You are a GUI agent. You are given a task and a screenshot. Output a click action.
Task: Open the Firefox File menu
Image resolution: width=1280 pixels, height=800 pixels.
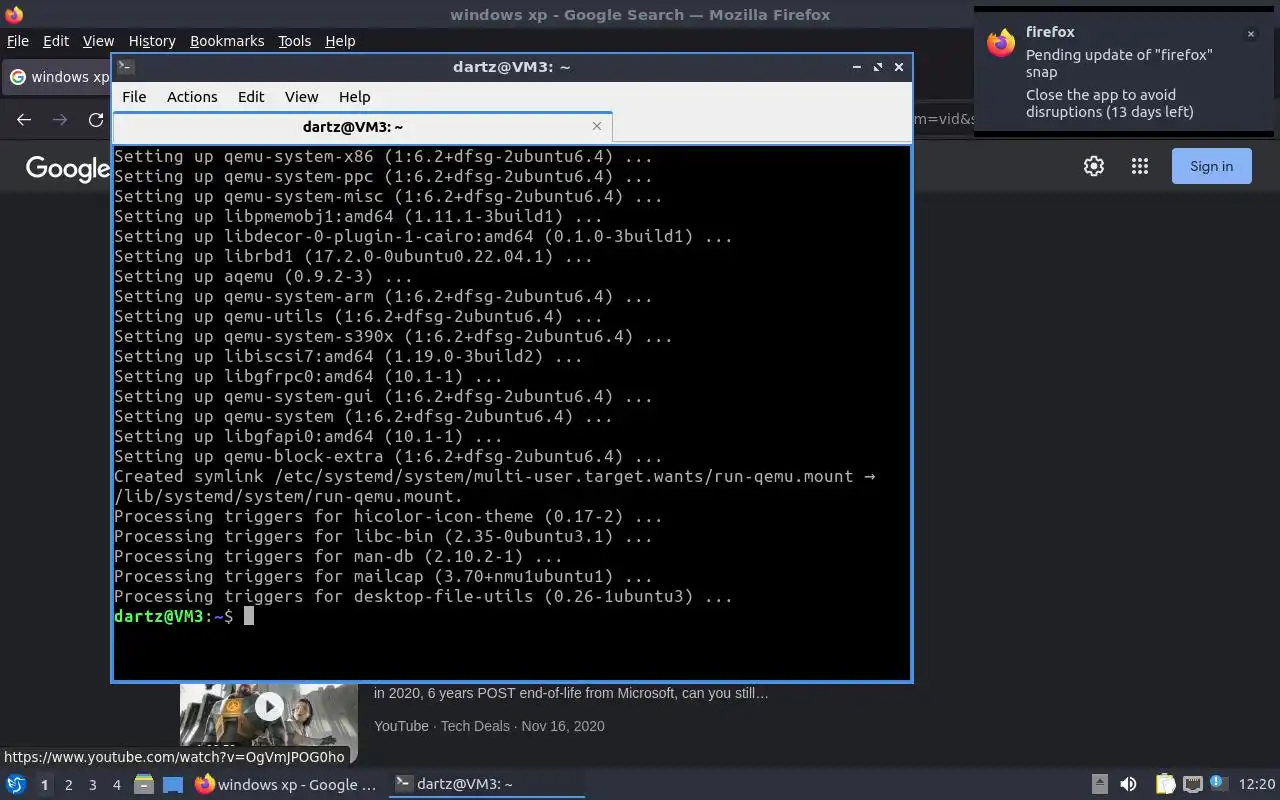point(18,41)
